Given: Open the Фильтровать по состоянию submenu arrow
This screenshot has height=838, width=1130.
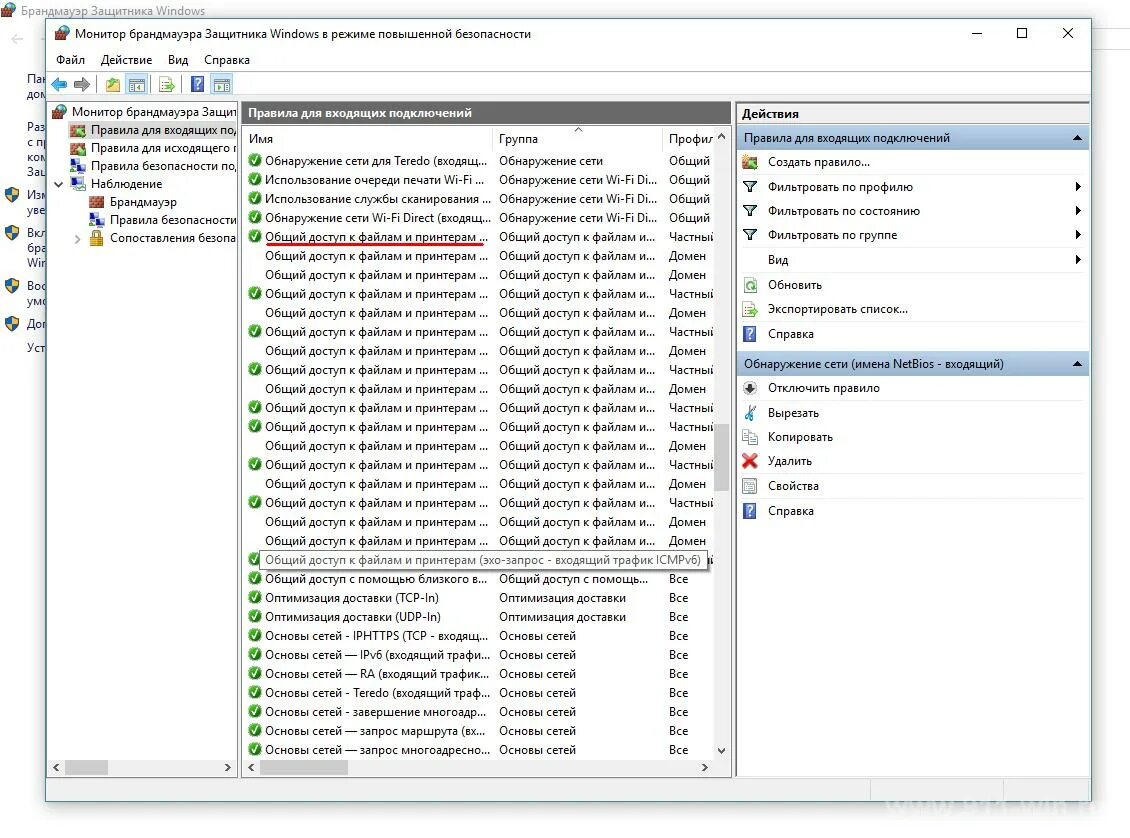Looking at the screenshot, I should point(1077,210).
